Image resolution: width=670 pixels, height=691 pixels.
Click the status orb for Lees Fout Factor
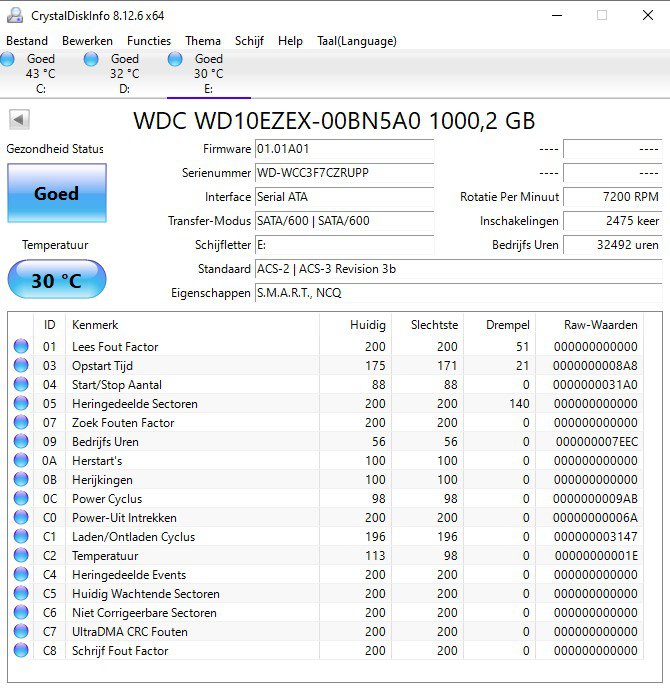tap(21, 346)
